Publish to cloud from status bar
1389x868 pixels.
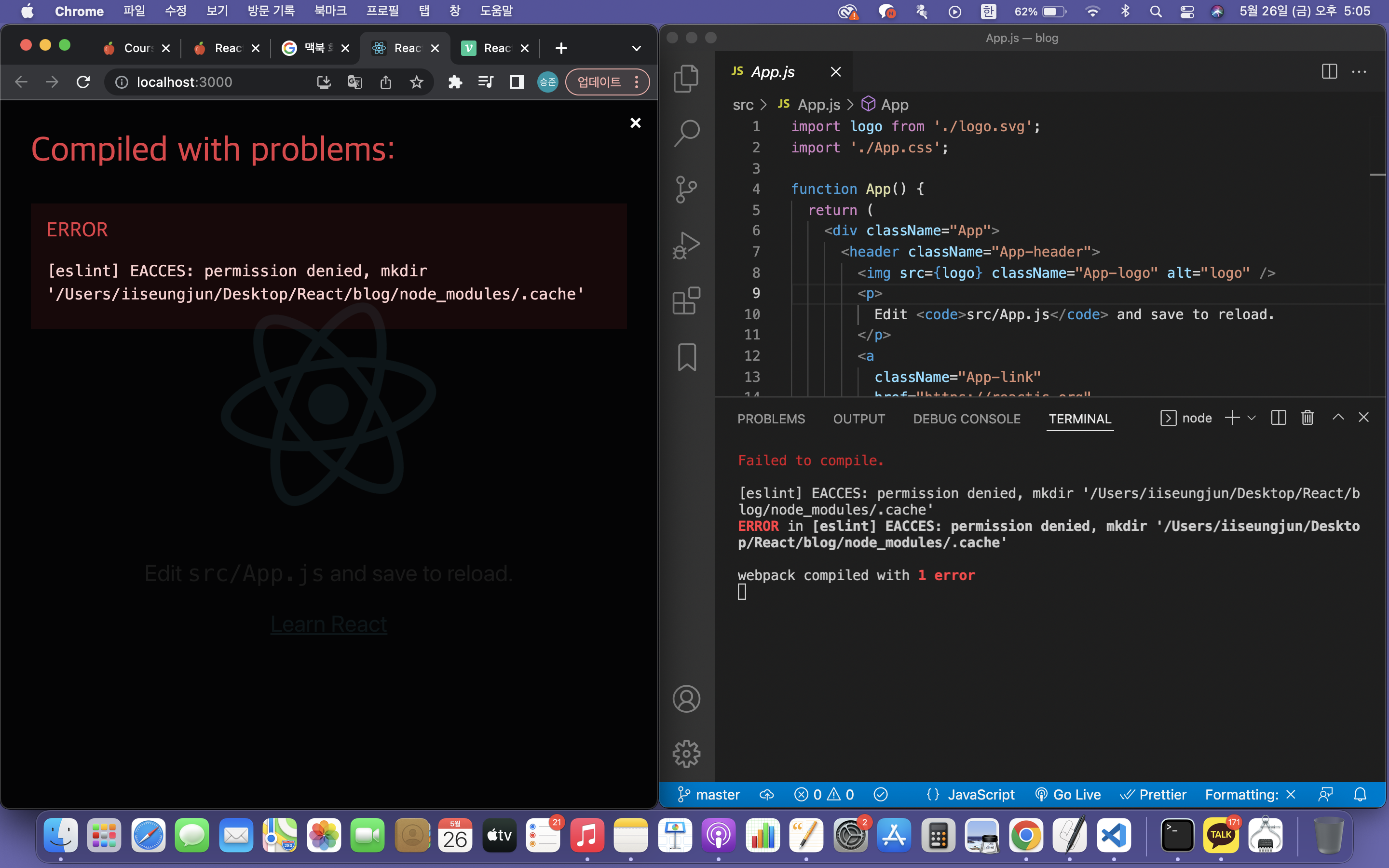click(x=766, y=795)
